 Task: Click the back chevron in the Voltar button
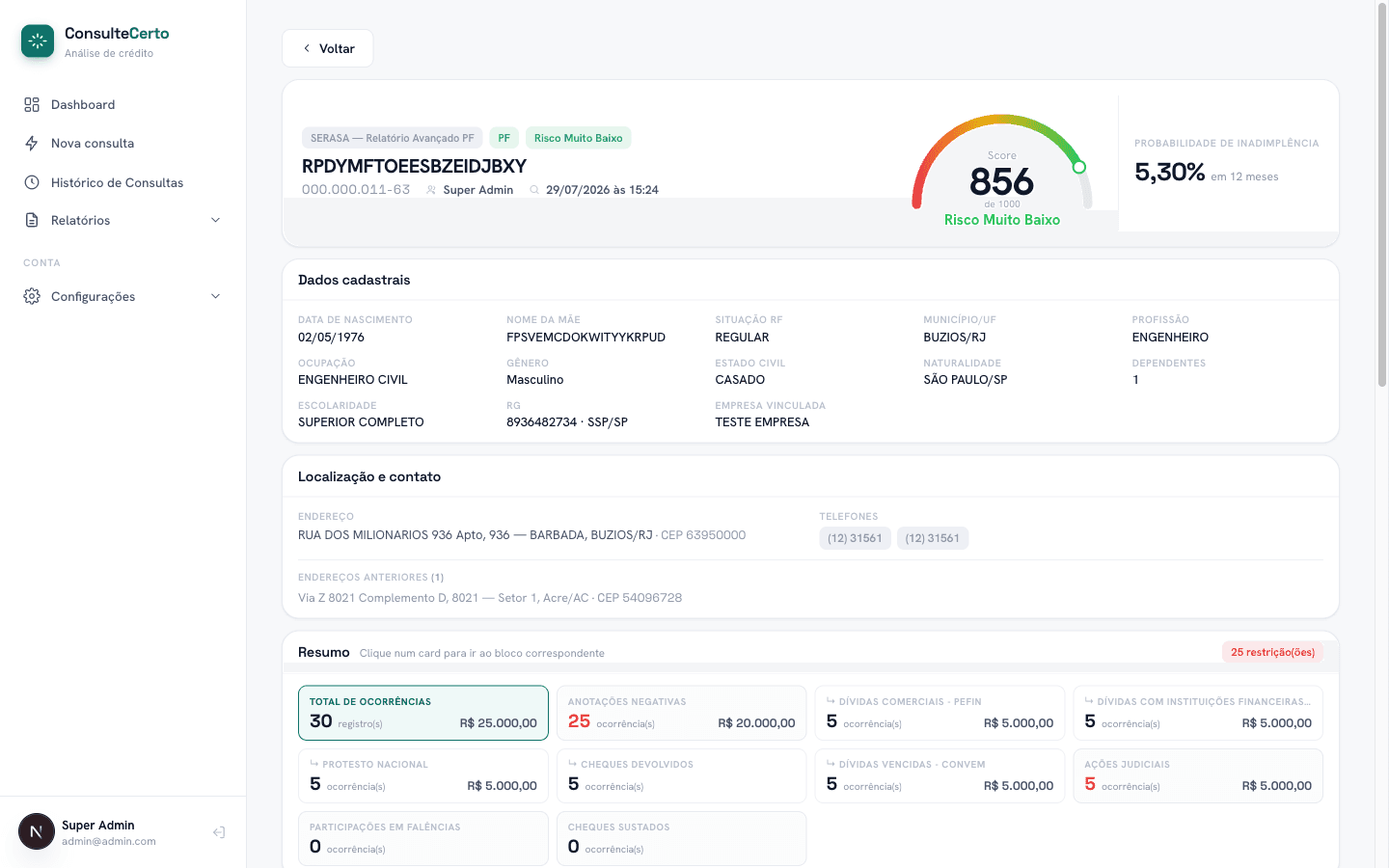307,48
